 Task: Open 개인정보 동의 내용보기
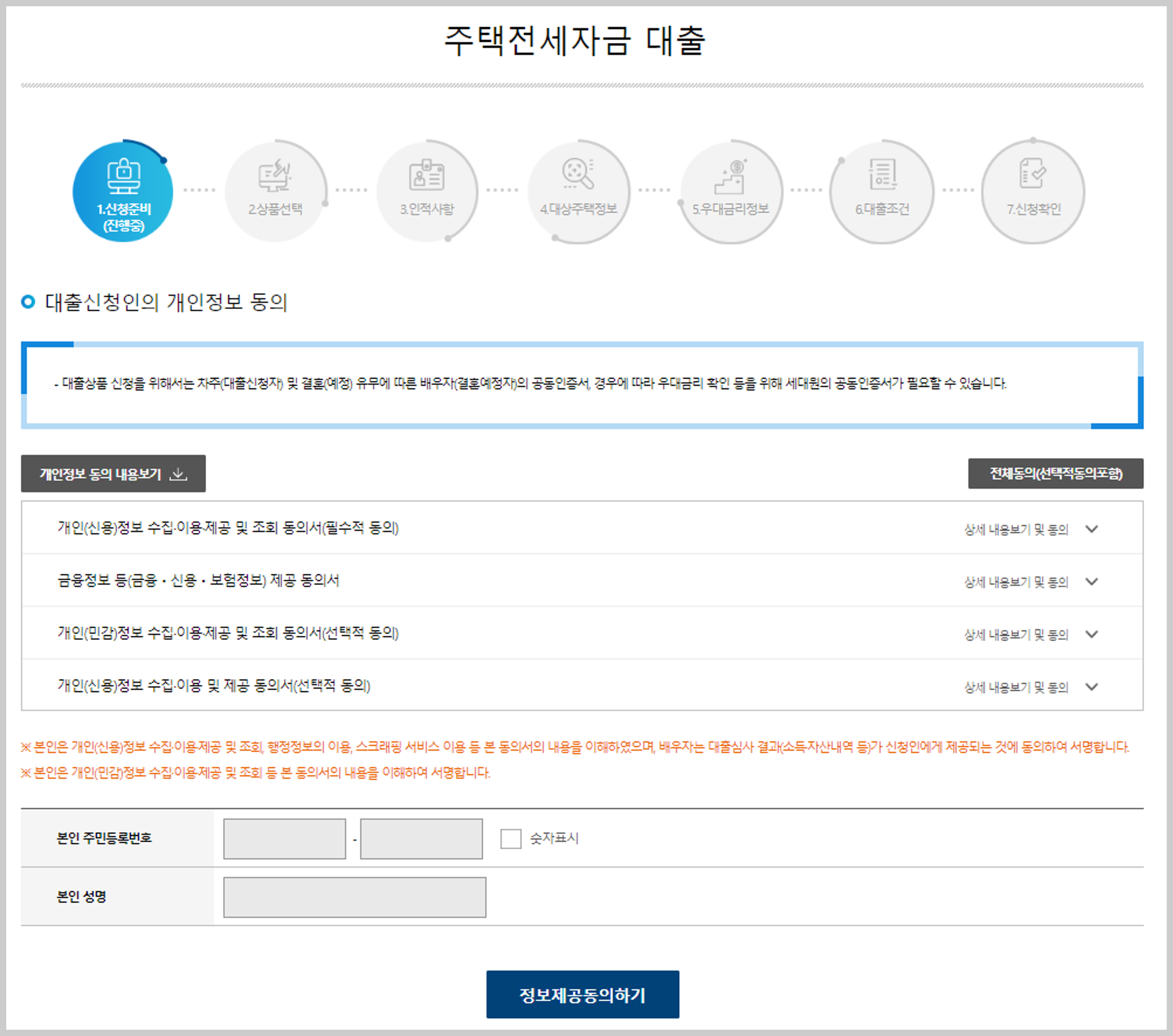pyautogui.click(x=101, y=473)
